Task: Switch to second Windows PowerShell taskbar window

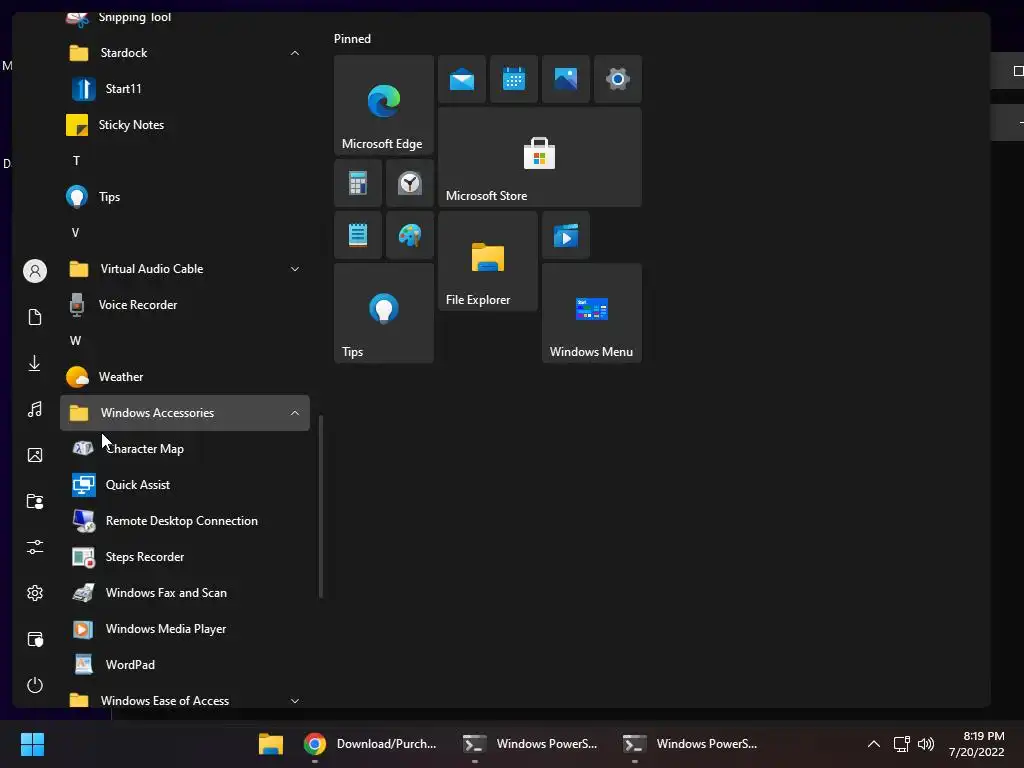Action: (x=690, y=744)
